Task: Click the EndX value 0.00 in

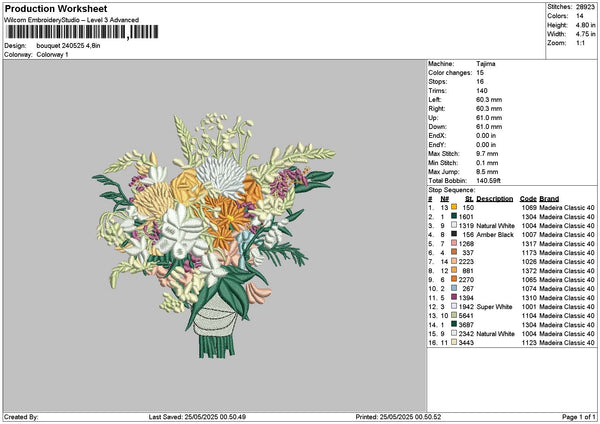Action: [486, 136]
